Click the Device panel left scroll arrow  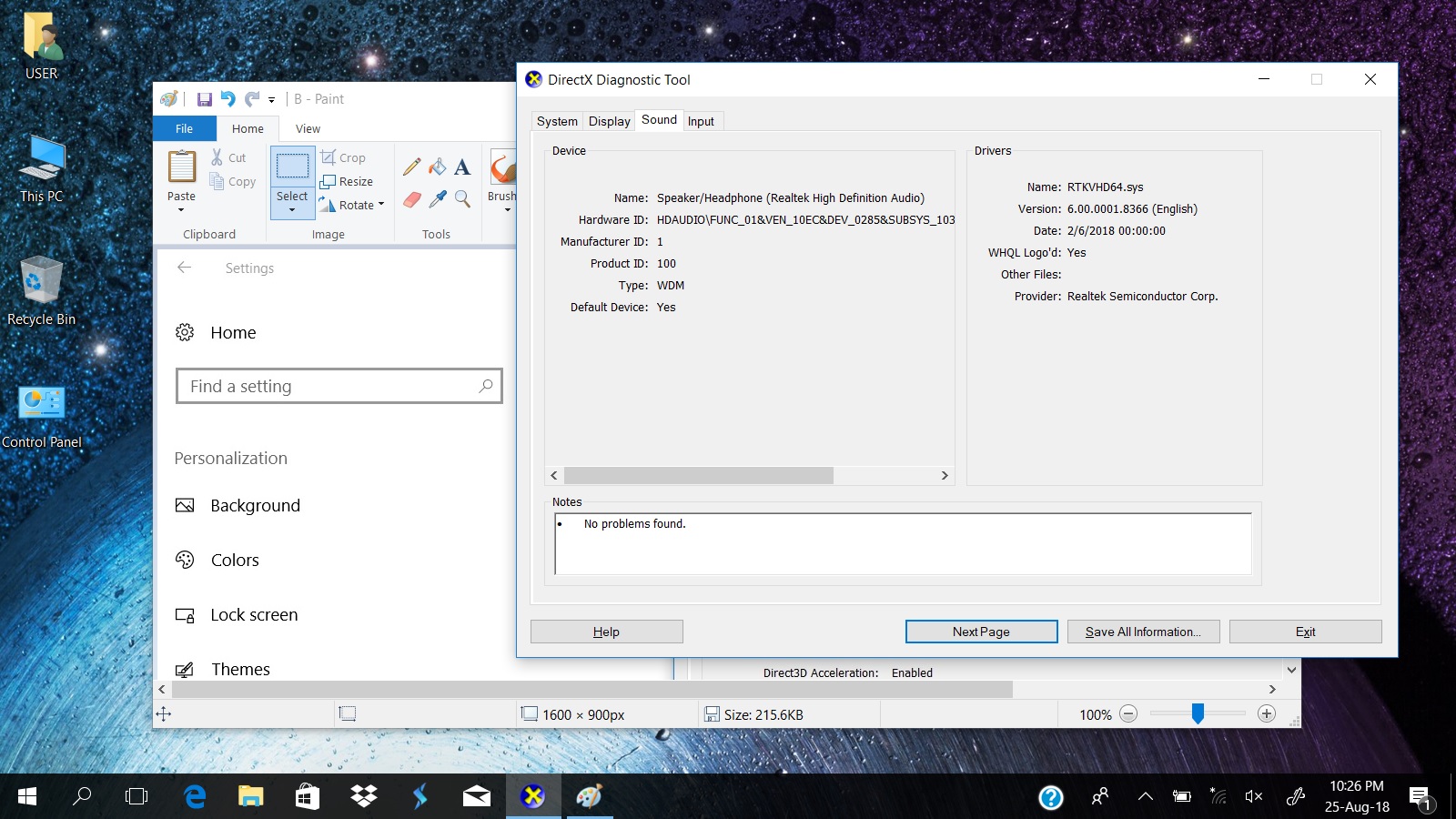554,475
